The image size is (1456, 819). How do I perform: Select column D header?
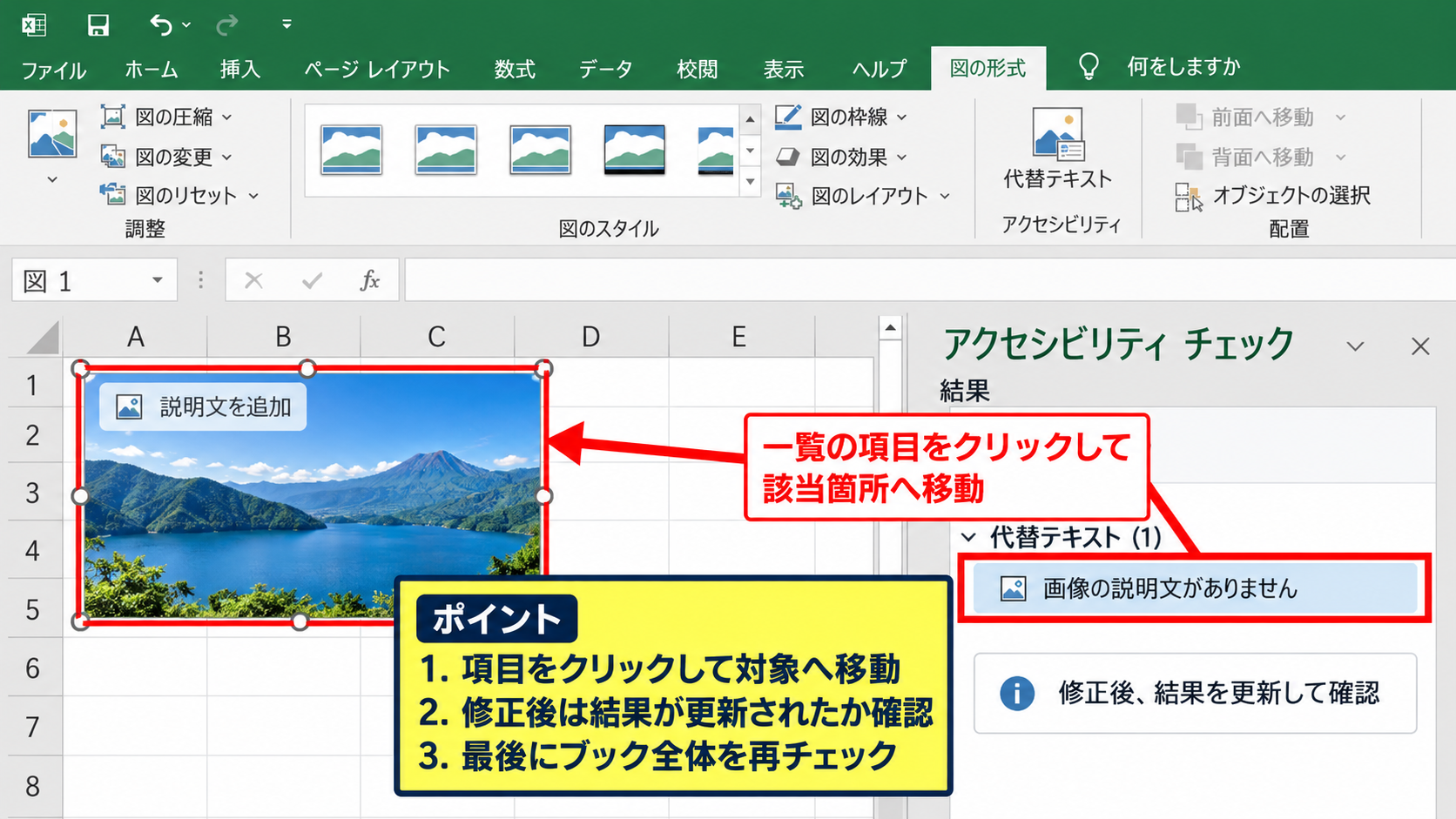tap(591, 337)
